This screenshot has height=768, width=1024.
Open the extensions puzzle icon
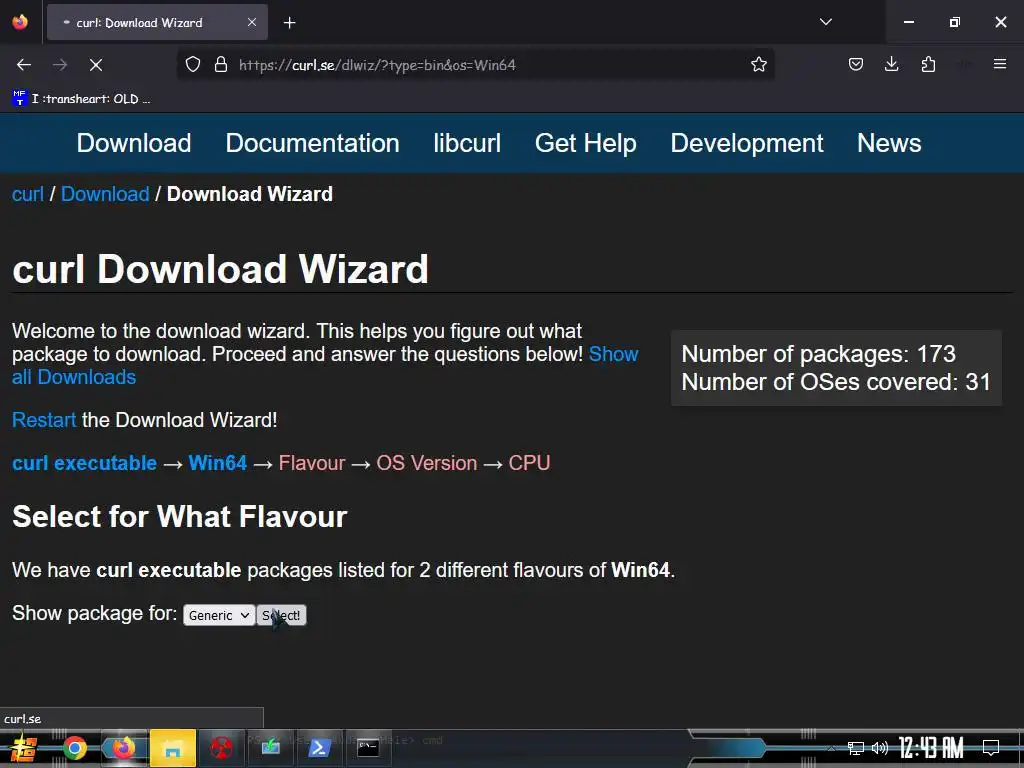click(x=928, y=65)
